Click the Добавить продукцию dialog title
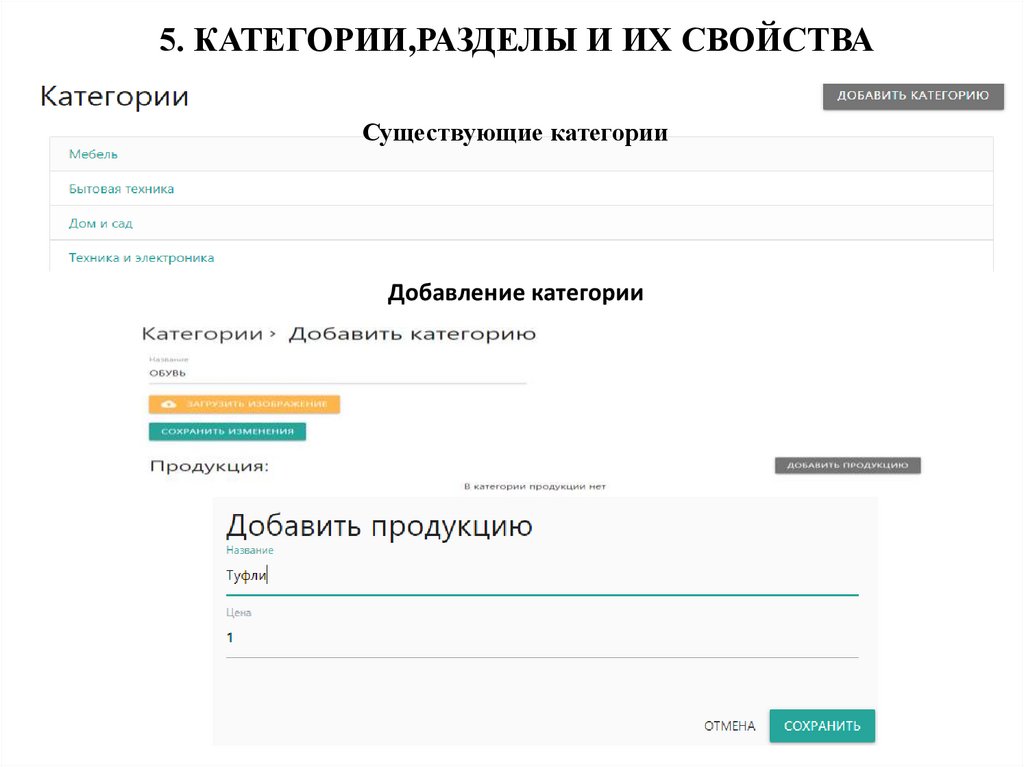The height and width of the screenshot is (767, 1024). [381, 526]
